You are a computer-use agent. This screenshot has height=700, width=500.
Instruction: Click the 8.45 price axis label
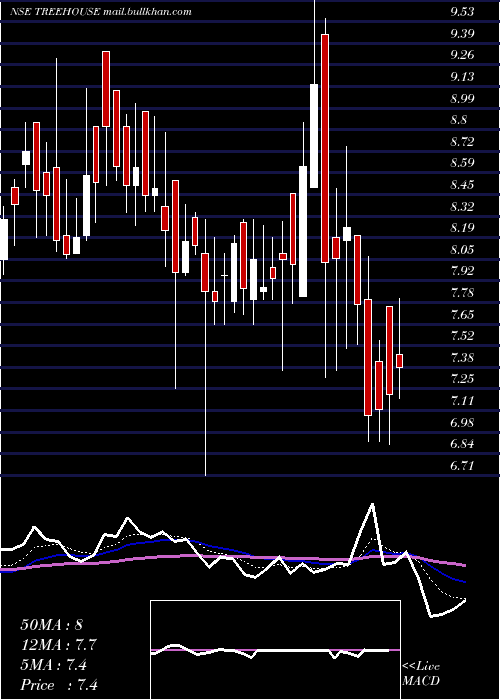[x=462, y=184]
